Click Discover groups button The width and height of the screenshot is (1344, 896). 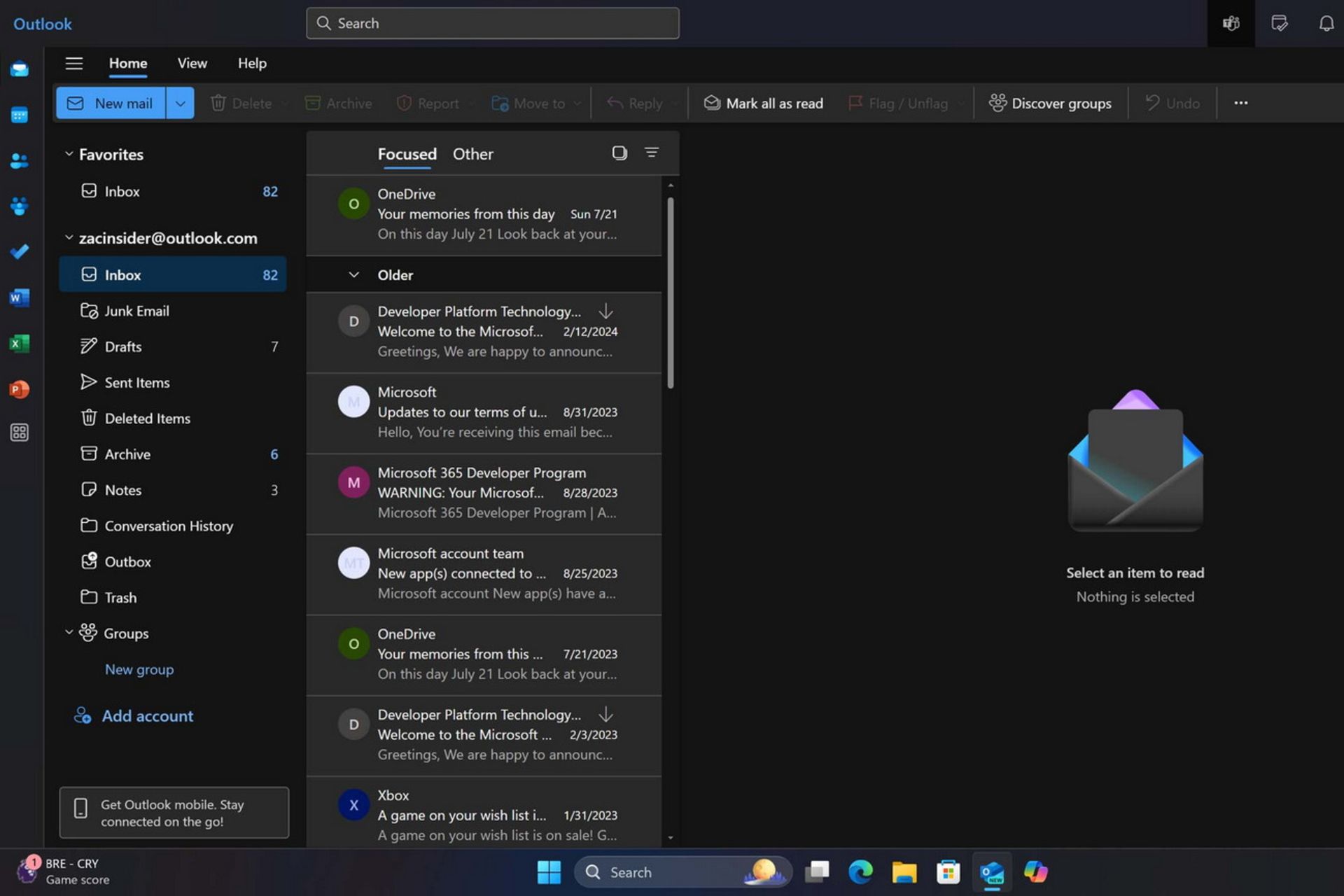click(x=1050, y=103)
